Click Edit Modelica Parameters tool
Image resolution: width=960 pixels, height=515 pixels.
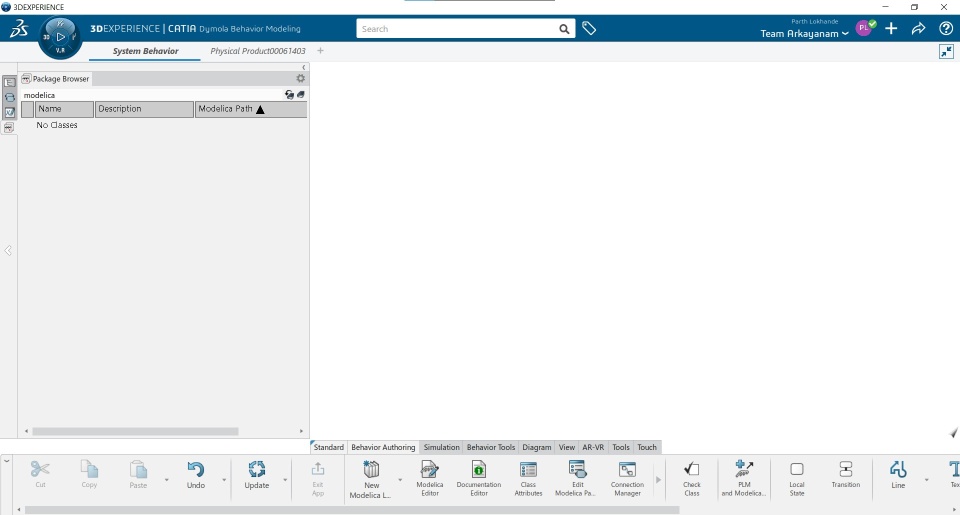(576, 478)
